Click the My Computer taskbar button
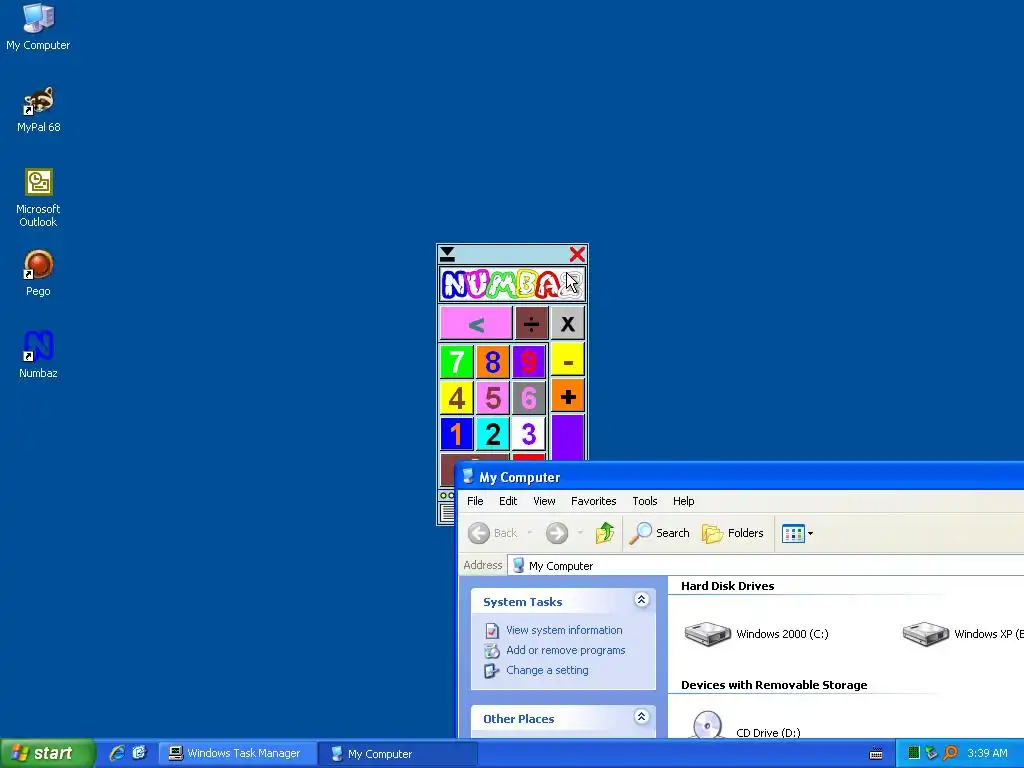 point(398,754)
